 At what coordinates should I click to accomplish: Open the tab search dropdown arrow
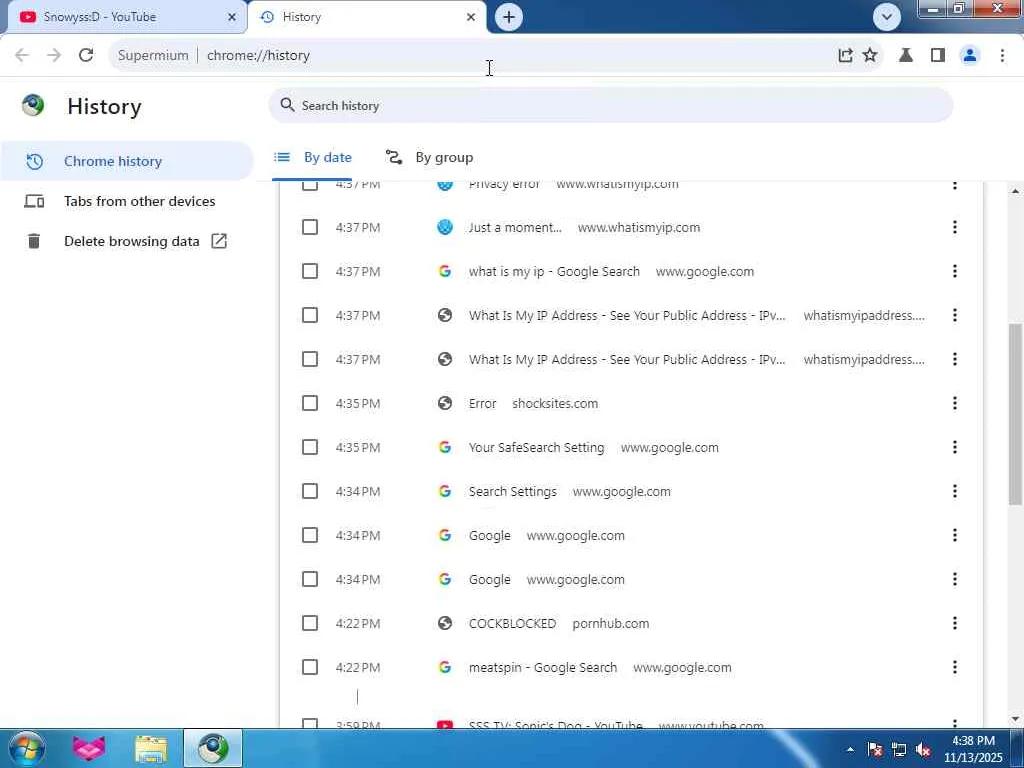tap(887, 17)
